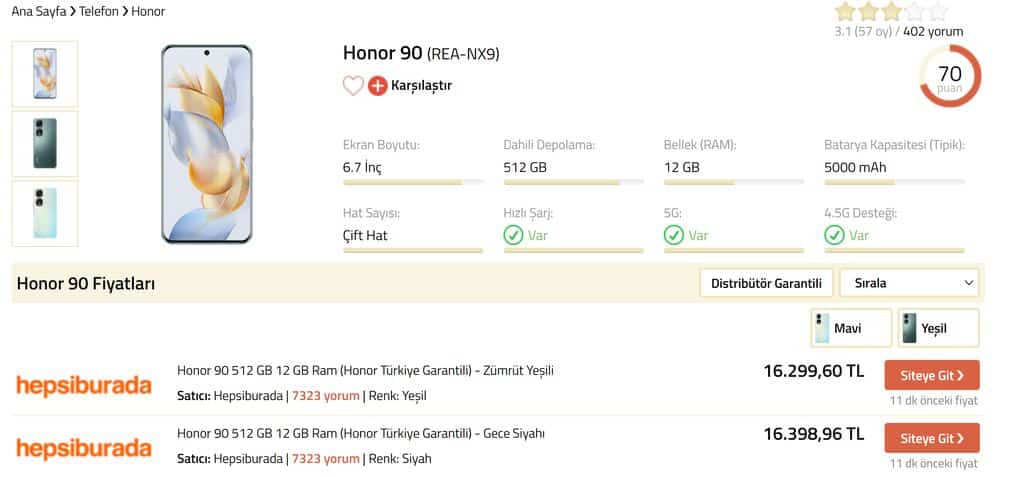Click the red plus Karşılaştır icon
Image resolution: width=1024 pixels, height=477 pixels.
377,86
